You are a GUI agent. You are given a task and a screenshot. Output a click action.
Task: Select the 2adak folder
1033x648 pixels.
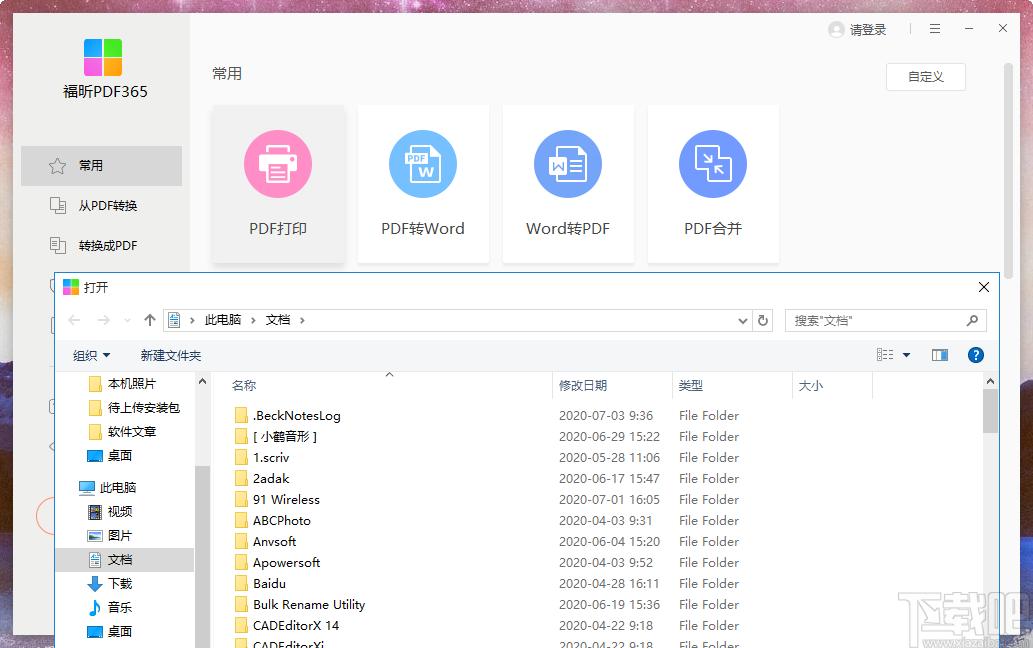click(271, 479)
